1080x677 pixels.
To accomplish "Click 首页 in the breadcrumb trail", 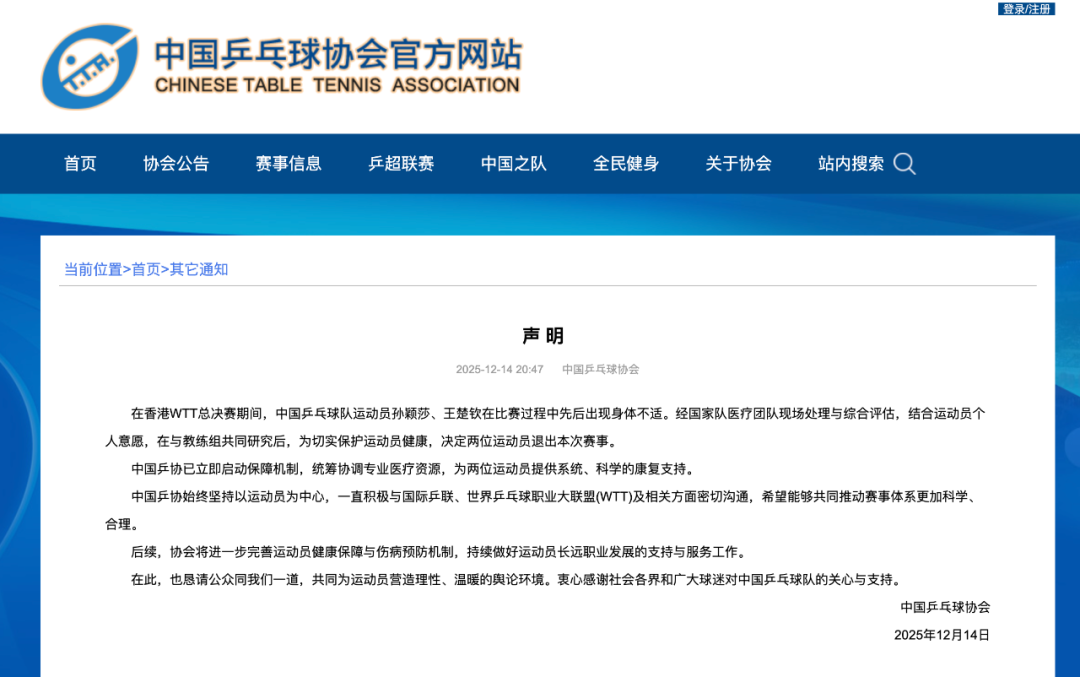I will pyautogui.click(x=146, y=269).
